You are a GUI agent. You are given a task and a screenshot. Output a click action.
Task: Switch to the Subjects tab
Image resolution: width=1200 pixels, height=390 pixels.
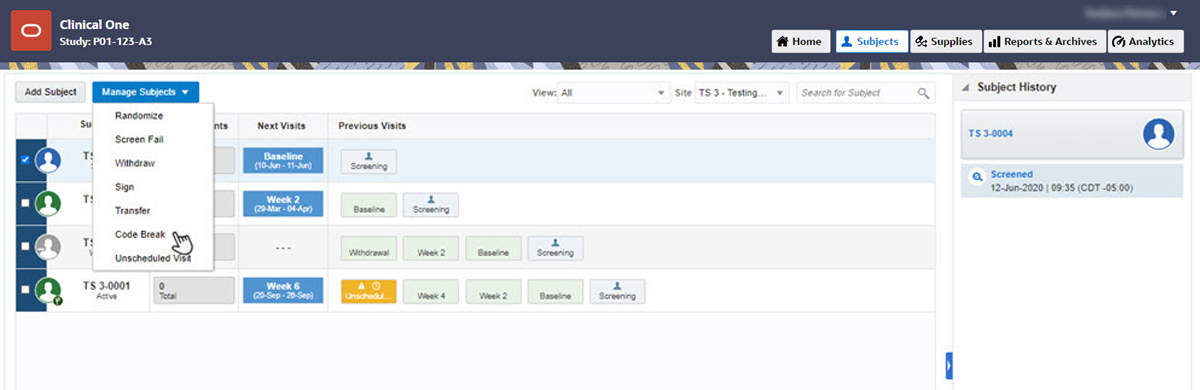pos(872,42)
